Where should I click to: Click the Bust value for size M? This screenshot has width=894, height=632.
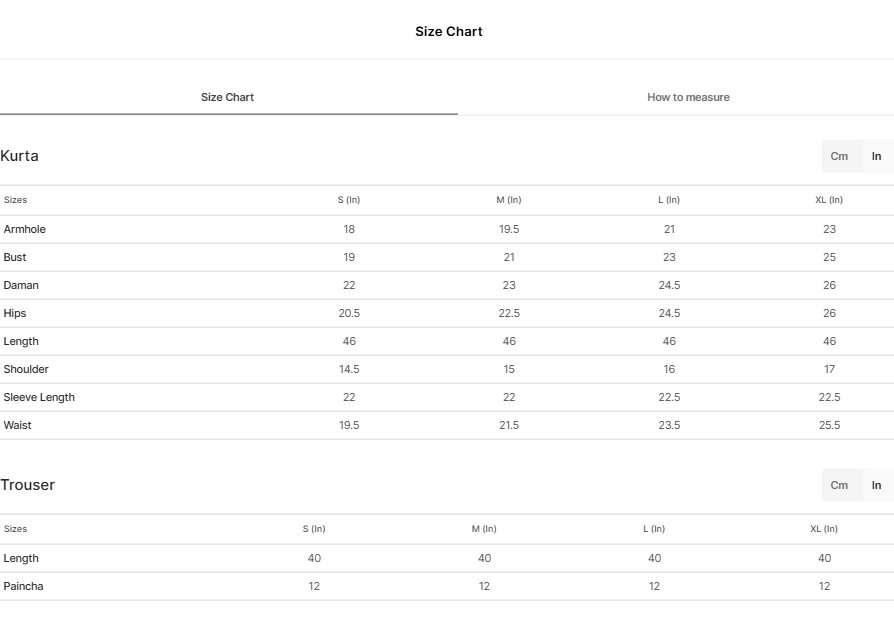pos(509,257)
